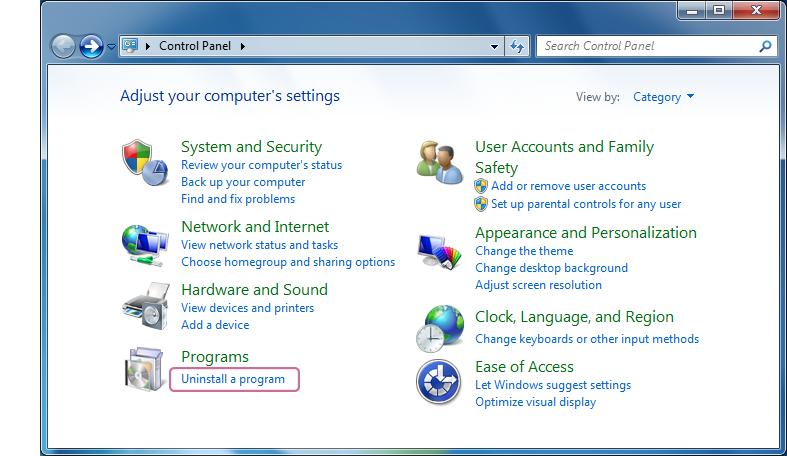The image size is (787, 456).
Task: Click View devices and printers
Action: click(247, 308)
